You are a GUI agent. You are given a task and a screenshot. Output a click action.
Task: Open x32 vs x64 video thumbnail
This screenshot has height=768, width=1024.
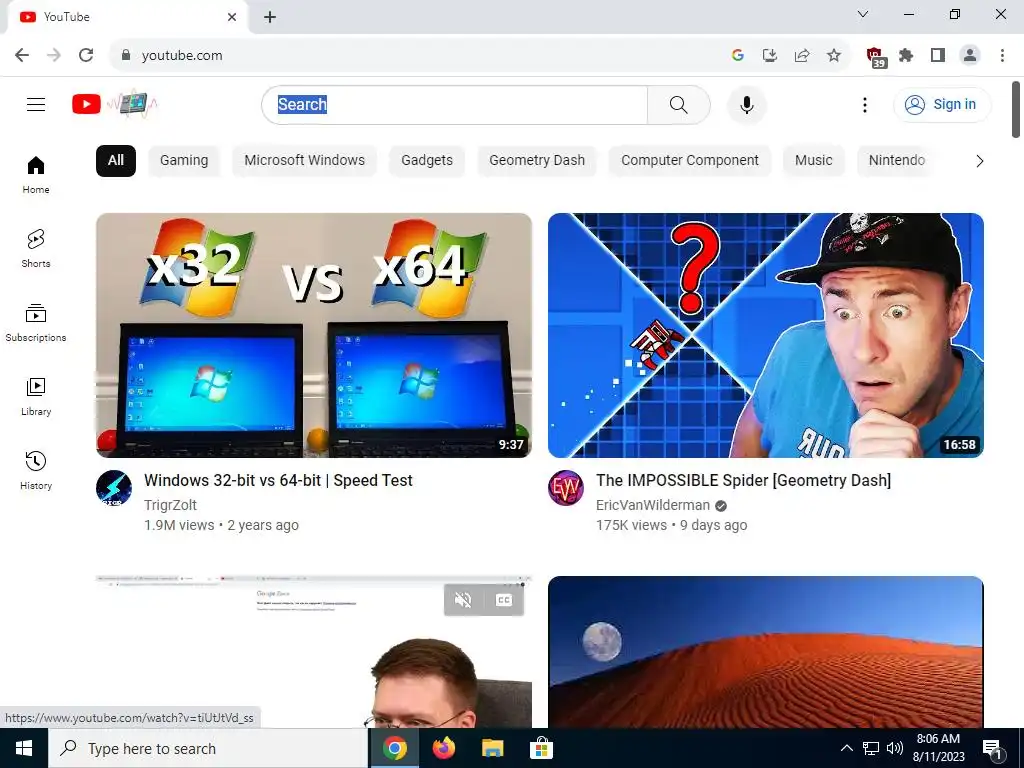[x=313, y=335]
